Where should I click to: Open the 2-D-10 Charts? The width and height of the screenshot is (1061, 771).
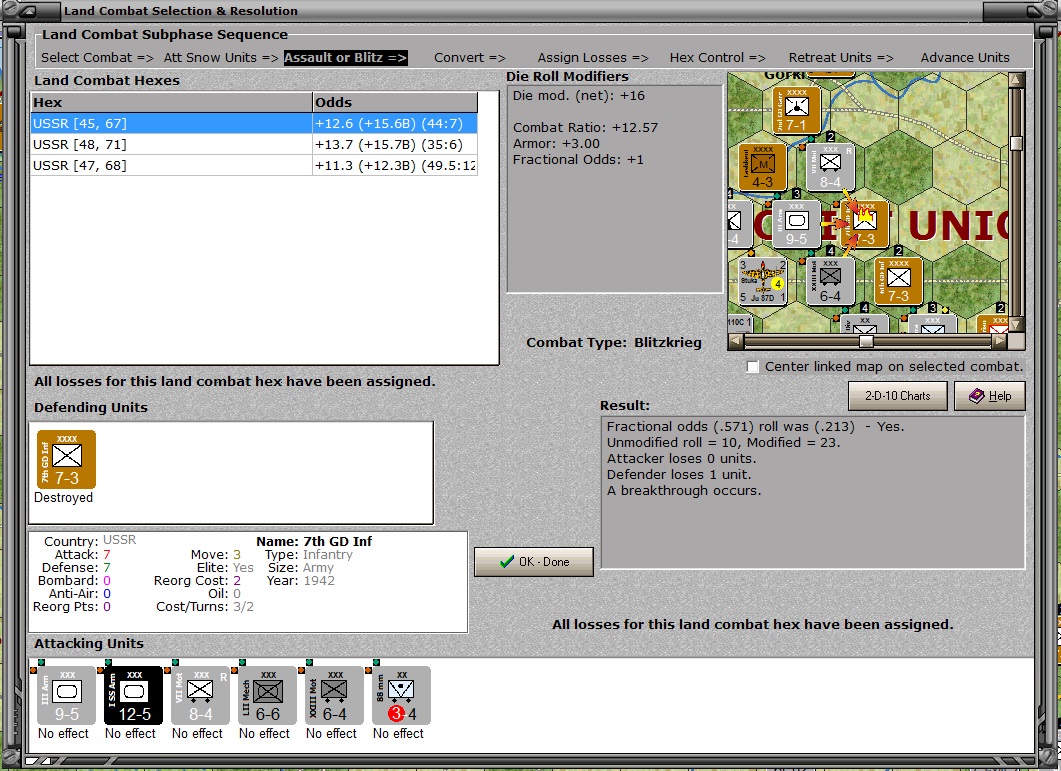tap(897, 396)
